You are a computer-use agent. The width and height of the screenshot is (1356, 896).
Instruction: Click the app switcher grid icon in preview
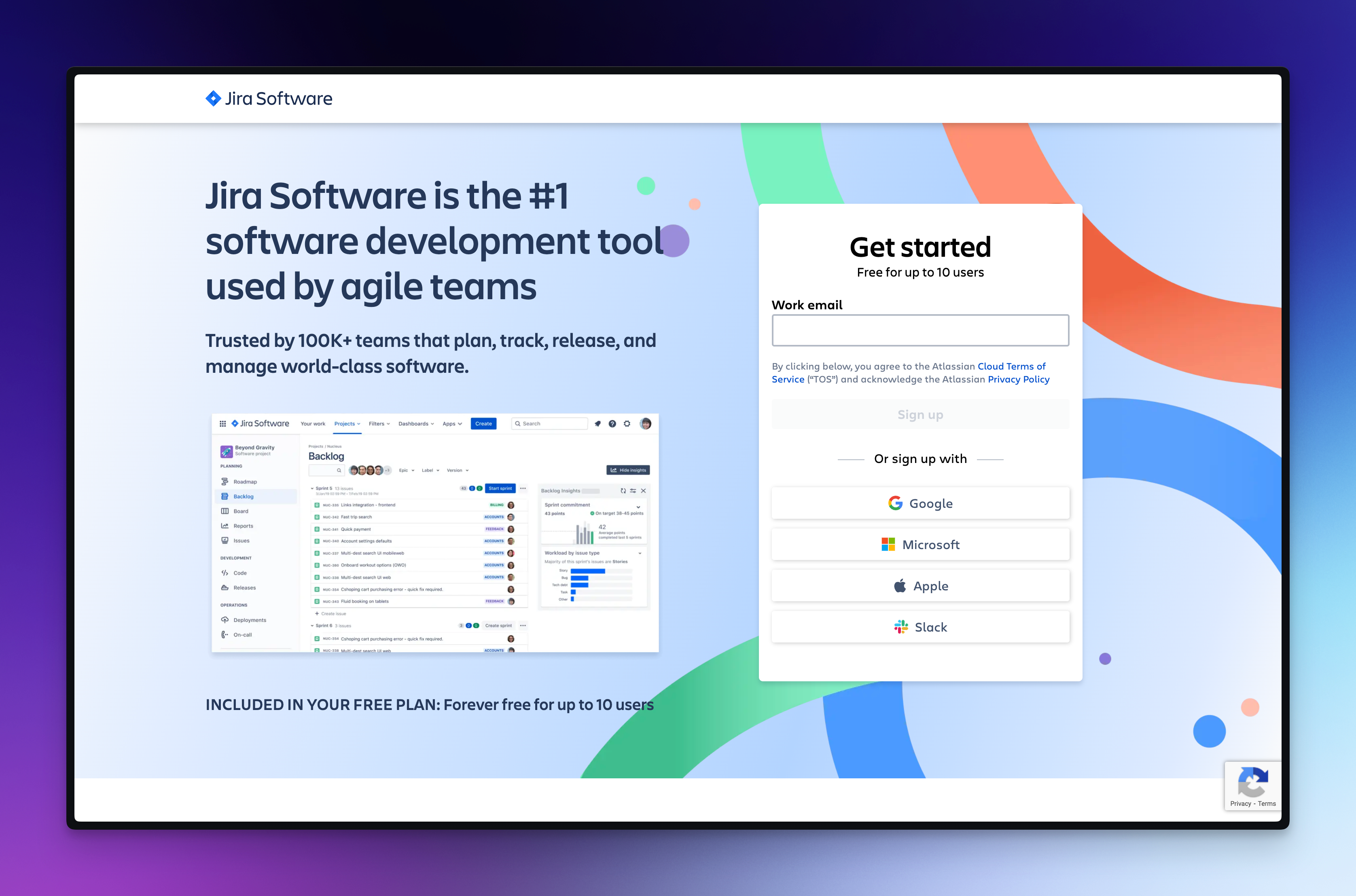coord(222,423)
